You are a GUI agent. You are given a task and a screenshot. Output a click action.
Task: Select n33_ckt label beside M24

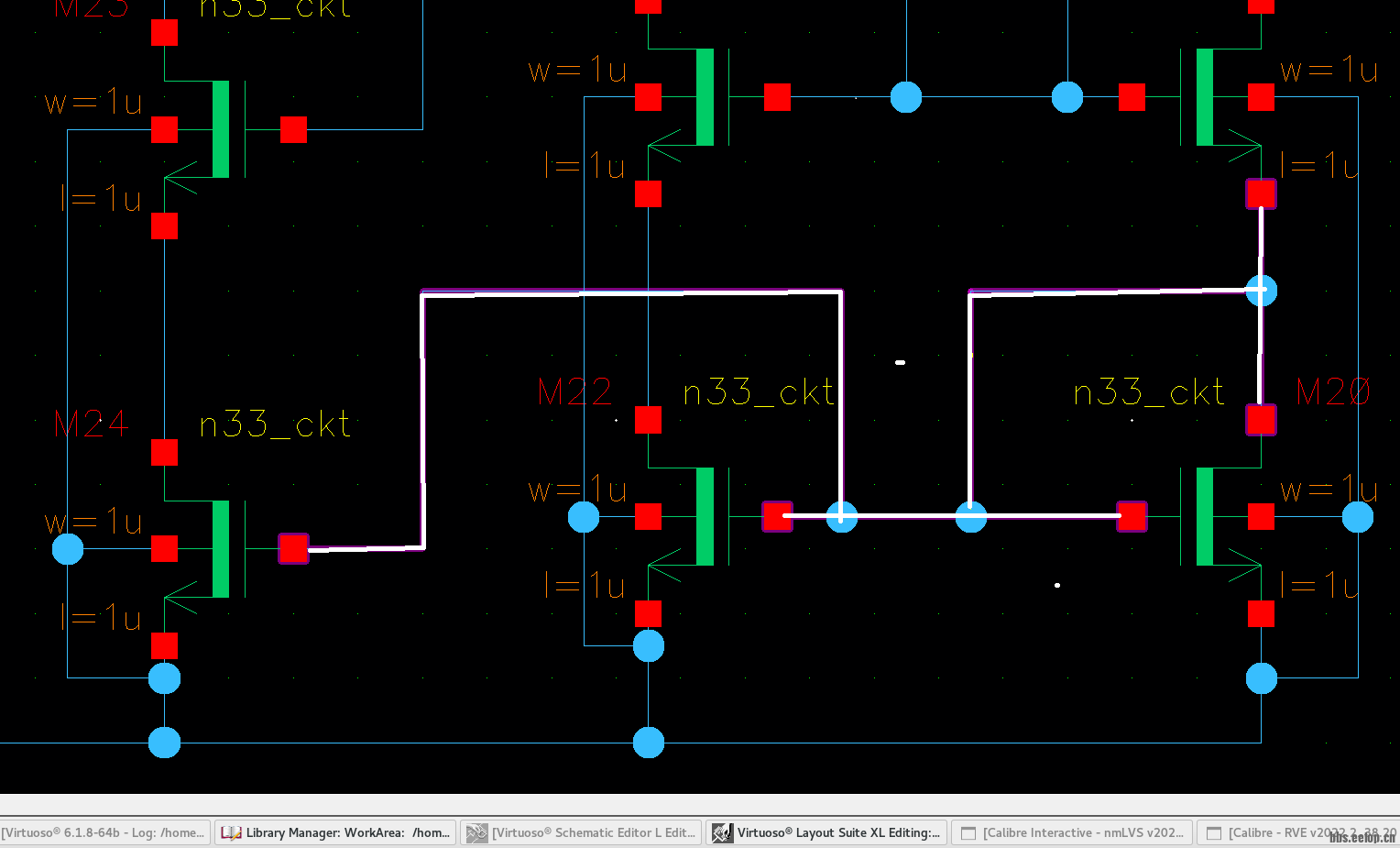tap(275, 424)
